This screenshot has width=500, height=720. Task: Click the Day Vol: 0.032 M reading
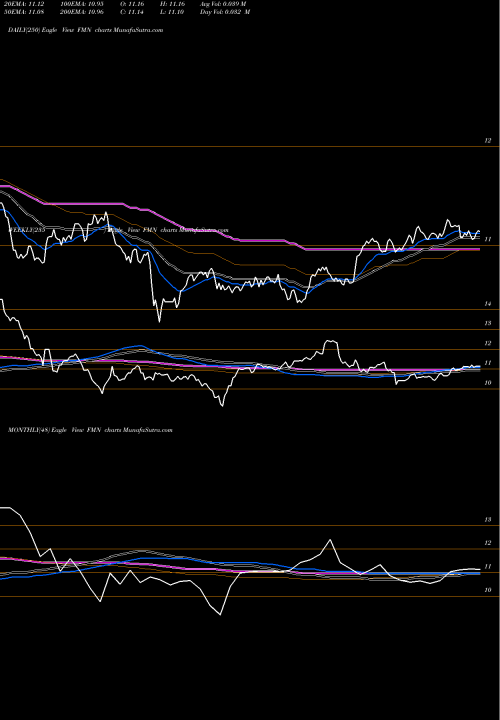click(225, 12)
